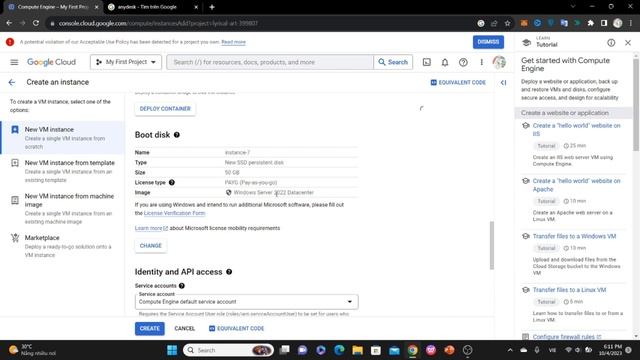640x360 pixels.
Task: Close the Tutorial panel
Action: [628, 43]
